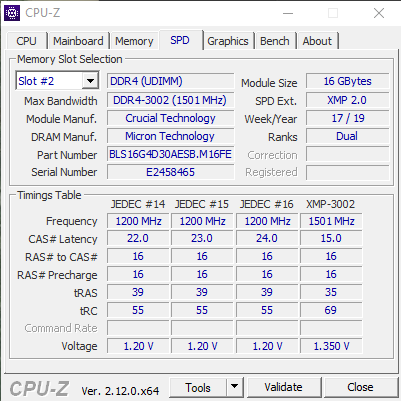Click the XMP-3002 column header
Screen dimensions: 401x401
click(330, 204)
